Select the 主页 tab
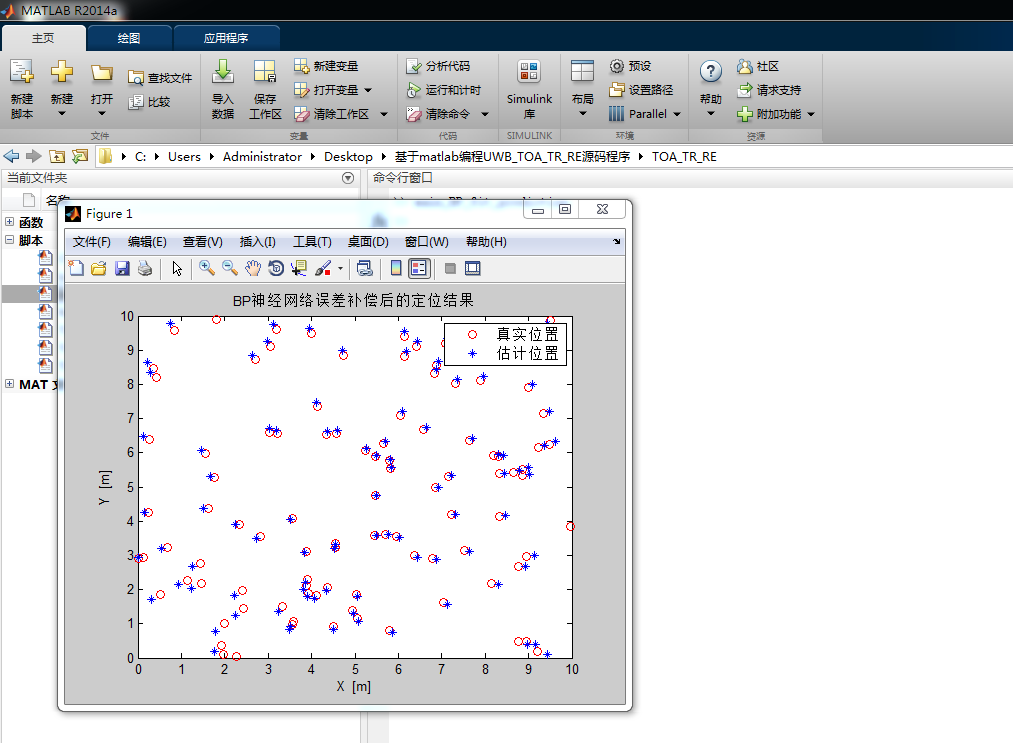Image resolution: width=1013 pixels, height=743 pixels. (43, 38)
